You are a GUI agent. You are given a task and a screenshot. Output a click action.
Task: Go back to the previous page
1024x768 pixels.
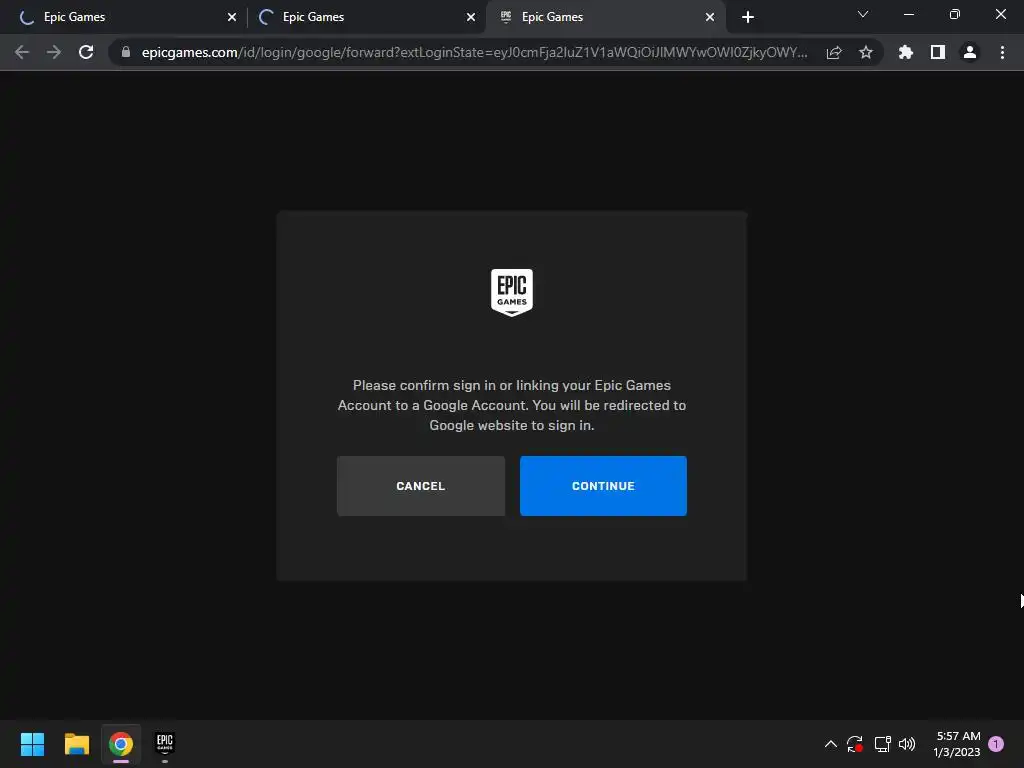22,52
